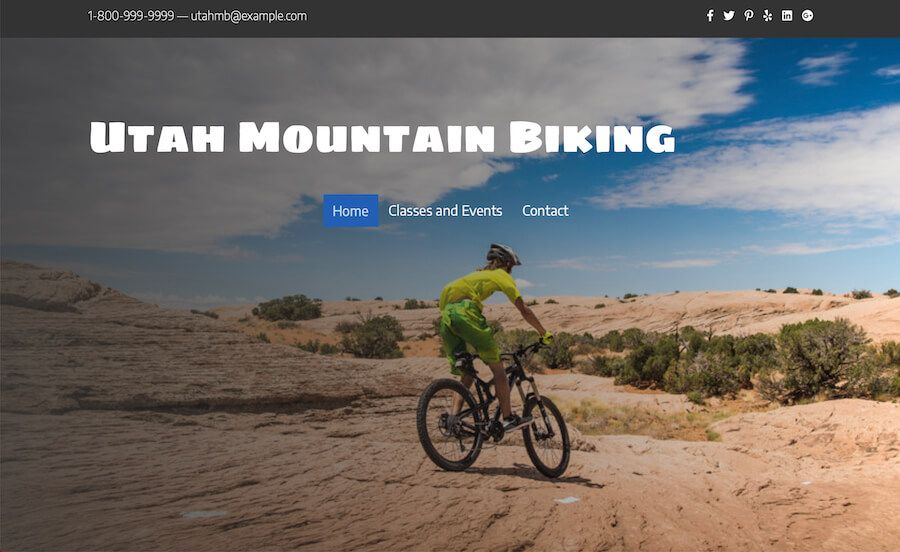Click the bike's front wheel
This screenshot has width=900, height=552.
tap(546, 436)
